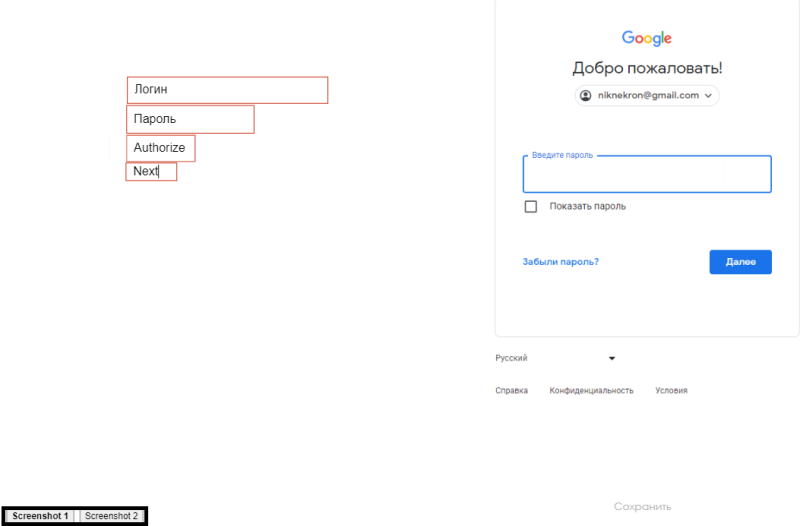Focus the Введите пароль input field
The width and height of the screenshot is (800, 526).
(x=647, y=178)
